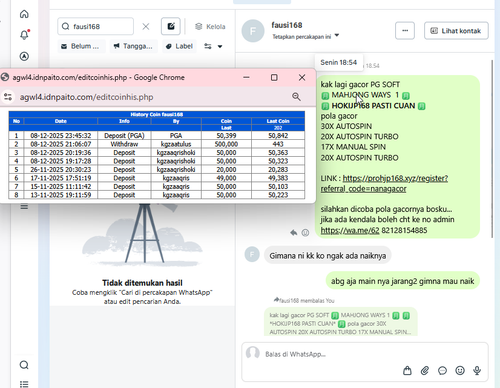Viewport: 500px width, 388px height.
Task: Expand the sort options dropdown arrow
Action: (220, 47)
